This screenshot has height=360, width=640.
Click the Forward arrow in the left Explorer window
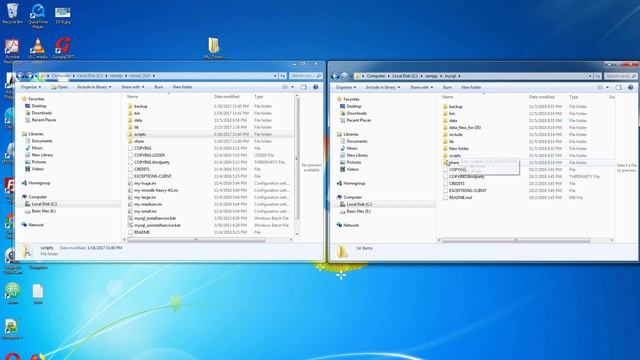pyautogui.click(x=29, y=76)
